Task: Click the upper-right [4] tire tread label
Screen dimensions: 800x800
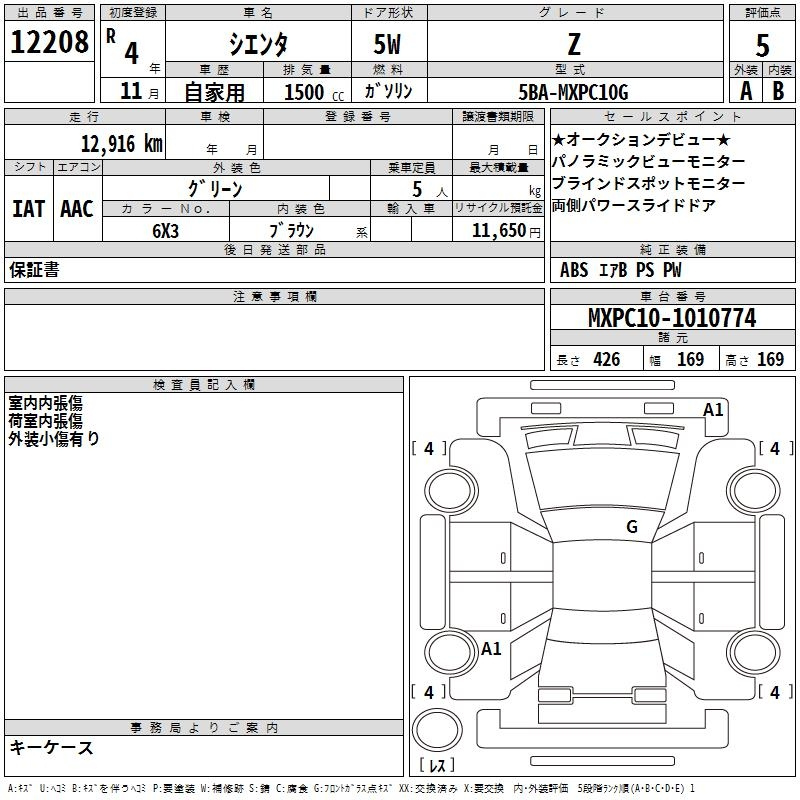Action: pyautogui.click(x=773, y=449)
